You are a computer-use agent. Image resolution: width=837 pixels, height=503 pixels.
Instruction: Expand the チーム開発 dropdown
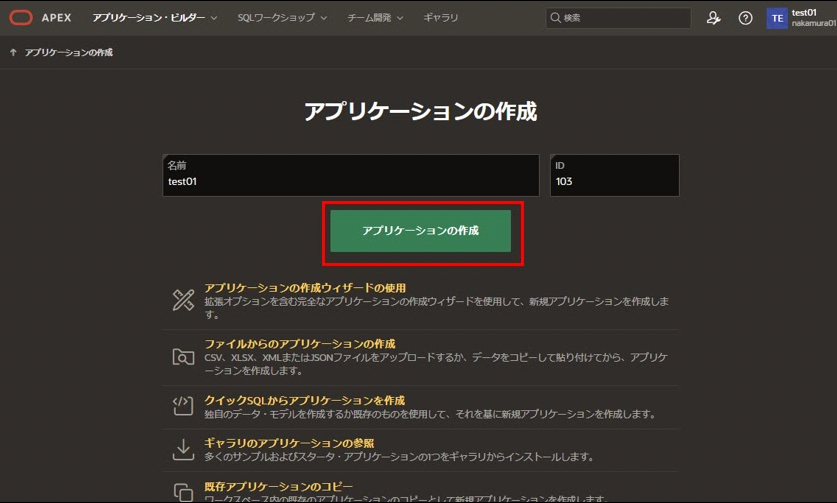coord(375,18)
